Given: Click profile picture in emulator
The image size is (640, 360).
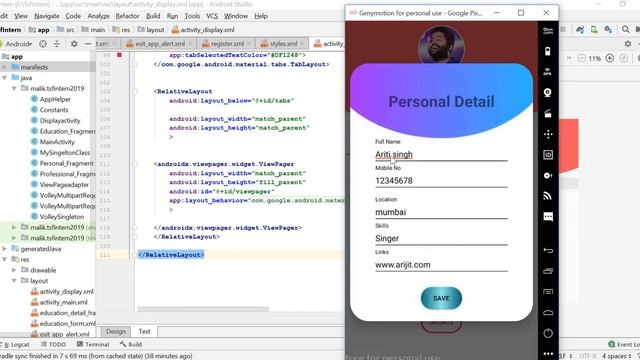Looking at the screenshot, I should (441, 45).
